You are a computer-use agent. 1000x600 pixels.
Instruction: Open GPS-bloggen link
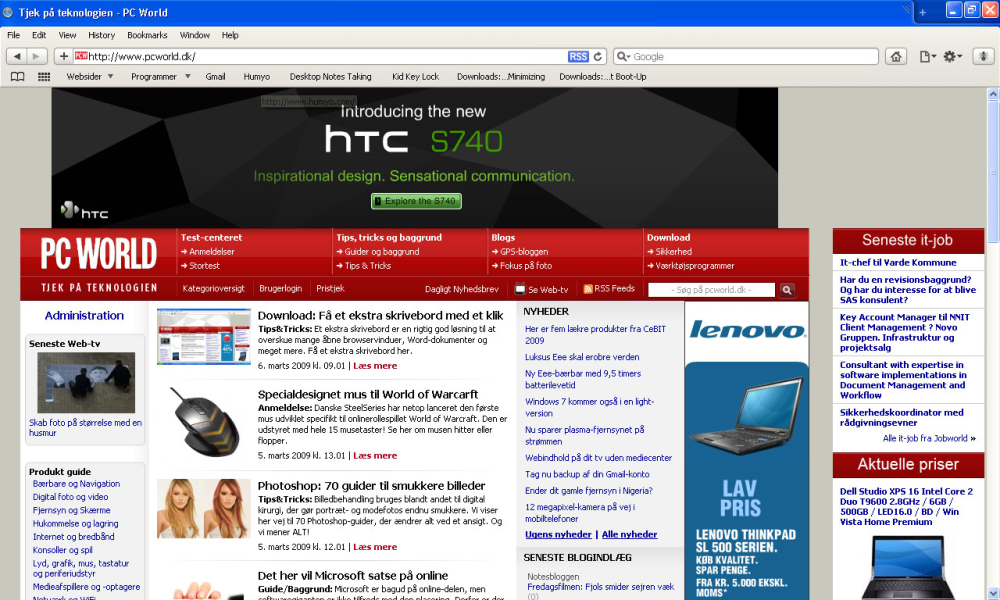(x=524, y=252)
